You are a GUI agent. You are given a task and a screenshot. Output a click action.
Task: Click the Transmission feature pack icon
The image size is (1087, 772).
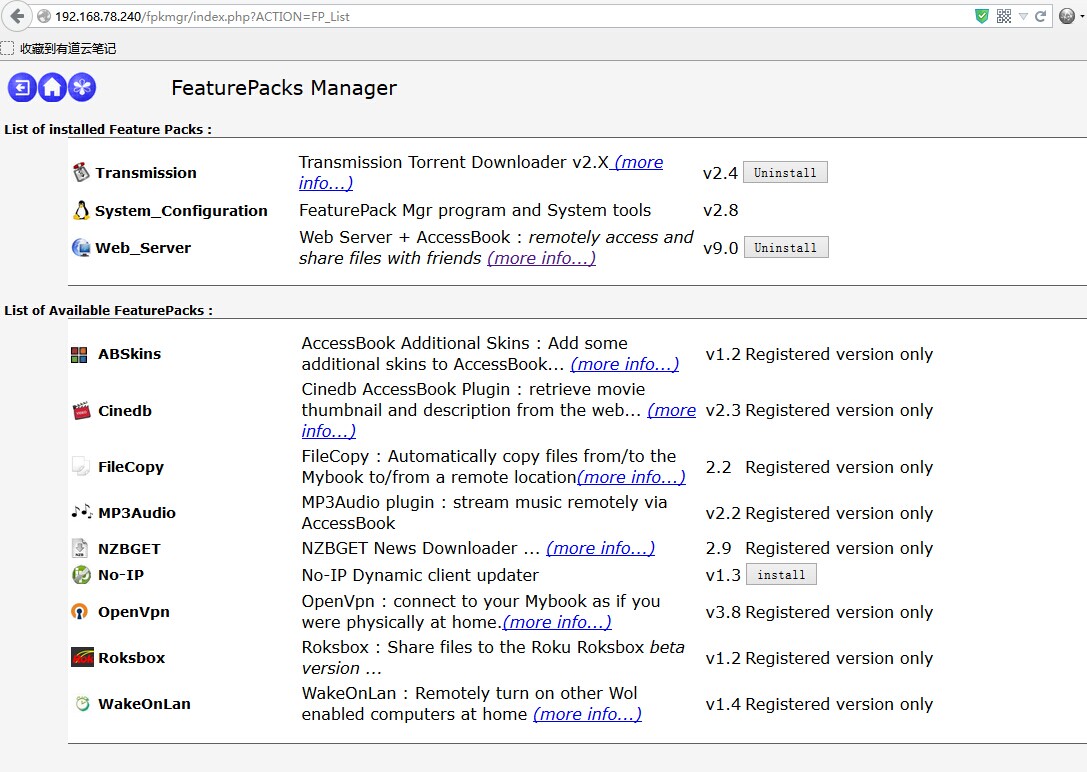pyautogui.click(x=81, y=172)
